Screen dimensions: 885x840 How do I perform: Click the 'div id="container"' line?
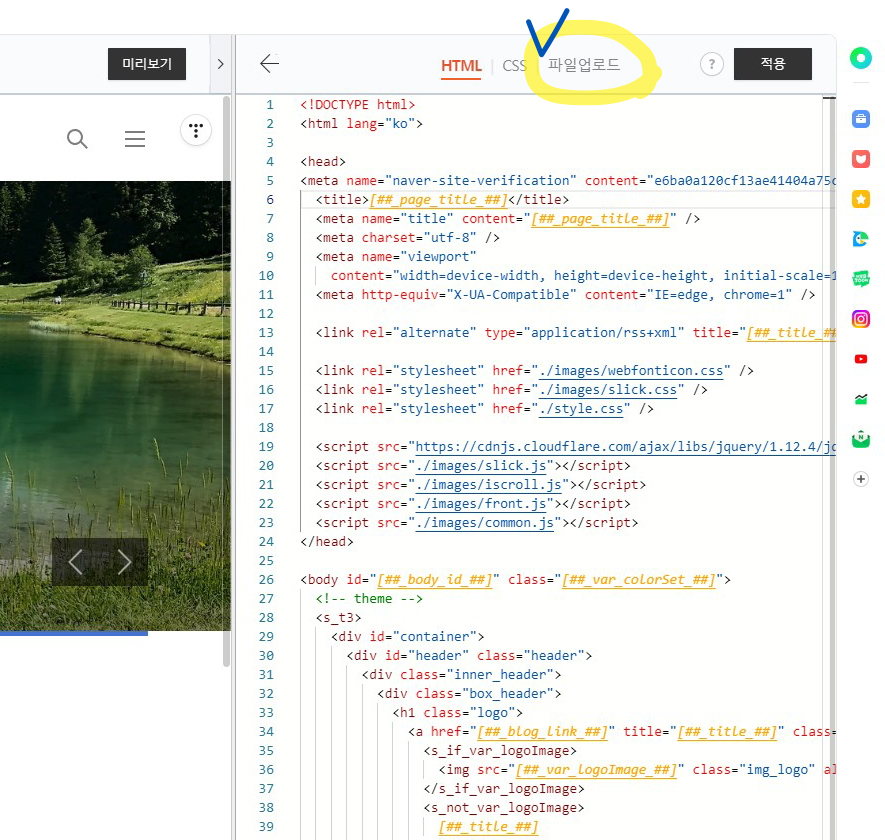point(408,637)
